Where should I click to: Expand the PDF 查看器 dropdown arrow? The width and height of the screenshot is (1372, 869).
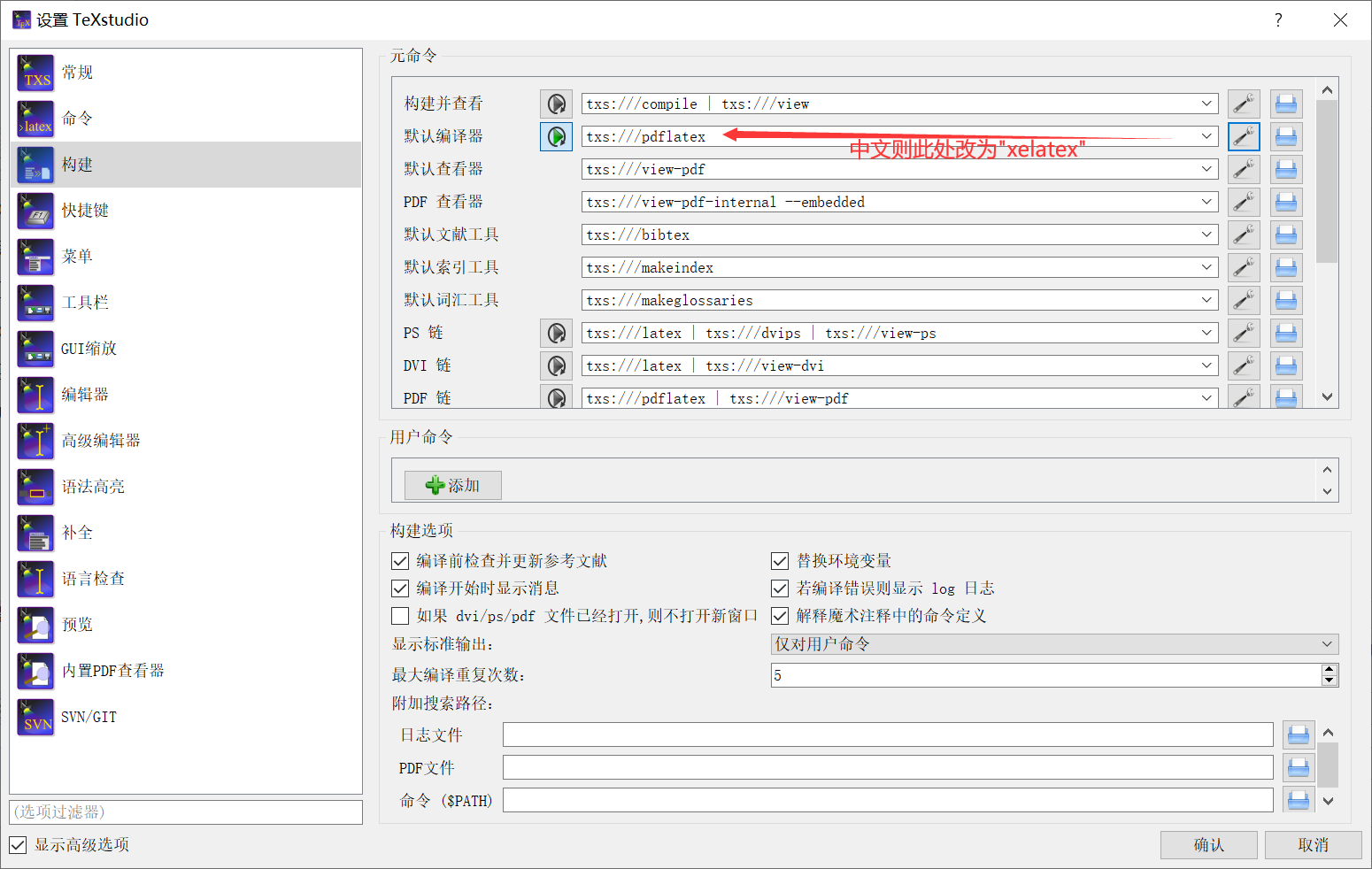[x=1206, y=202]
